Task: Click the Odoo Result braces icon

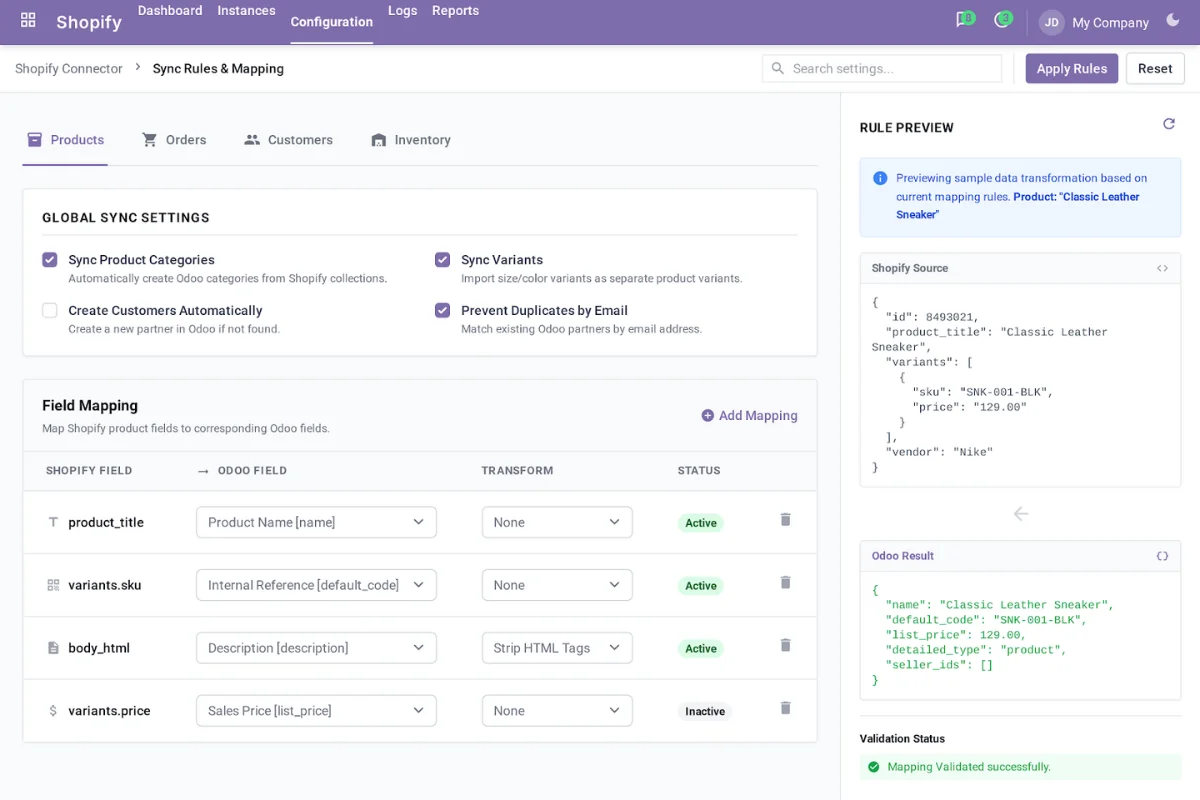Action: 1162,556
